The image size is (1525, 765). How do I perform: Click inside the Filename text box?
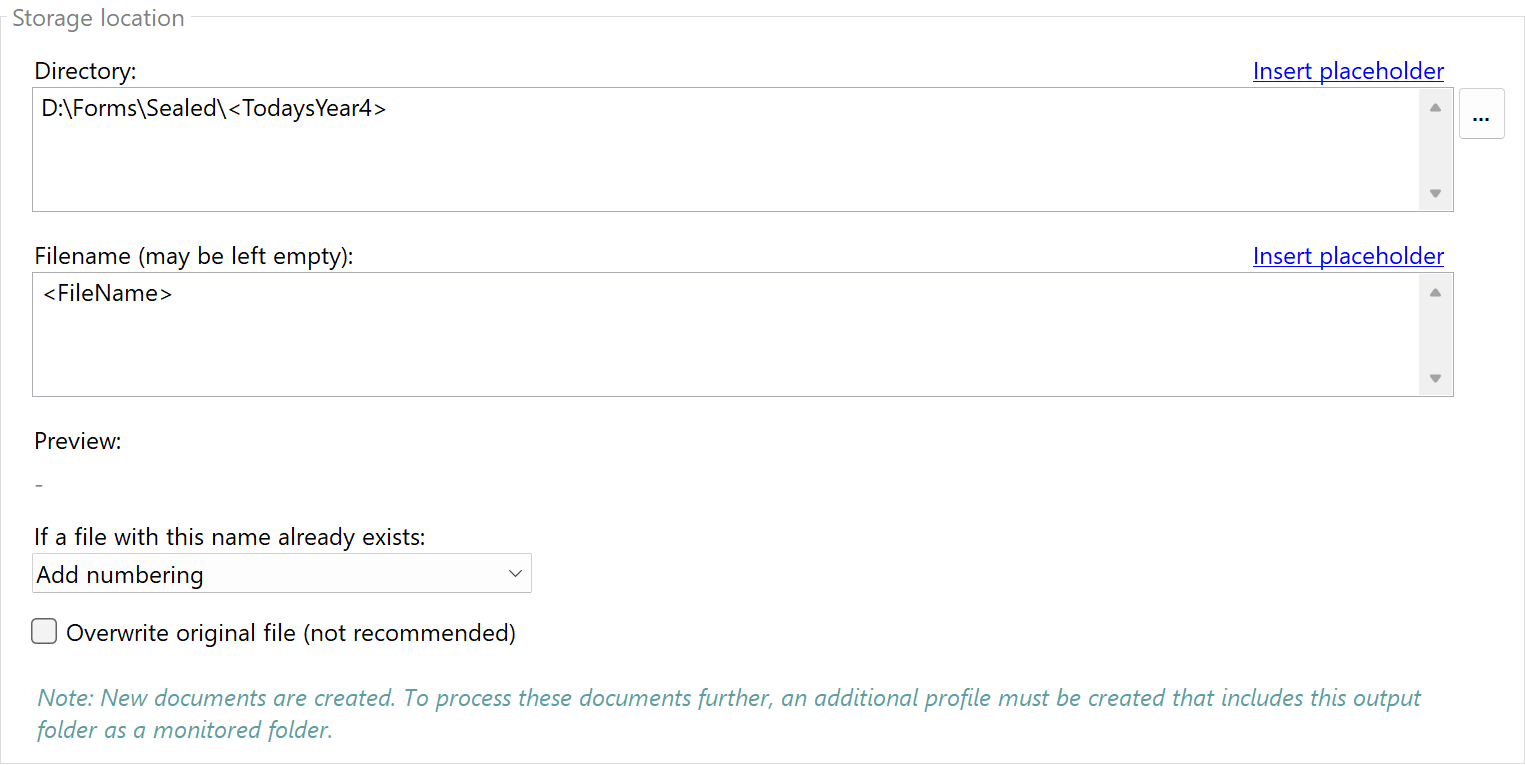700,335
